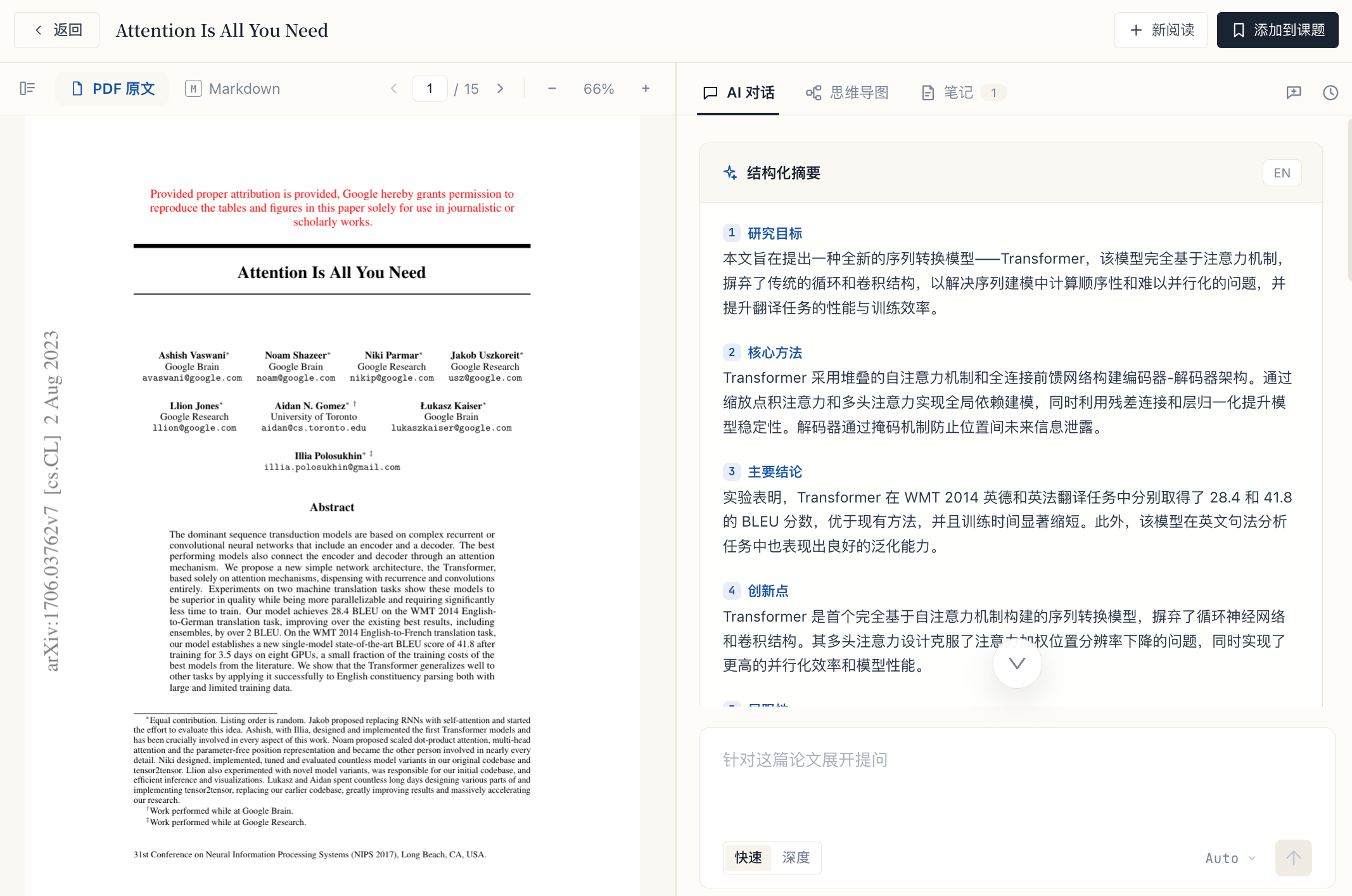
Task: Open the Auto model dropdown
Action: click(x=1230, y=858)
